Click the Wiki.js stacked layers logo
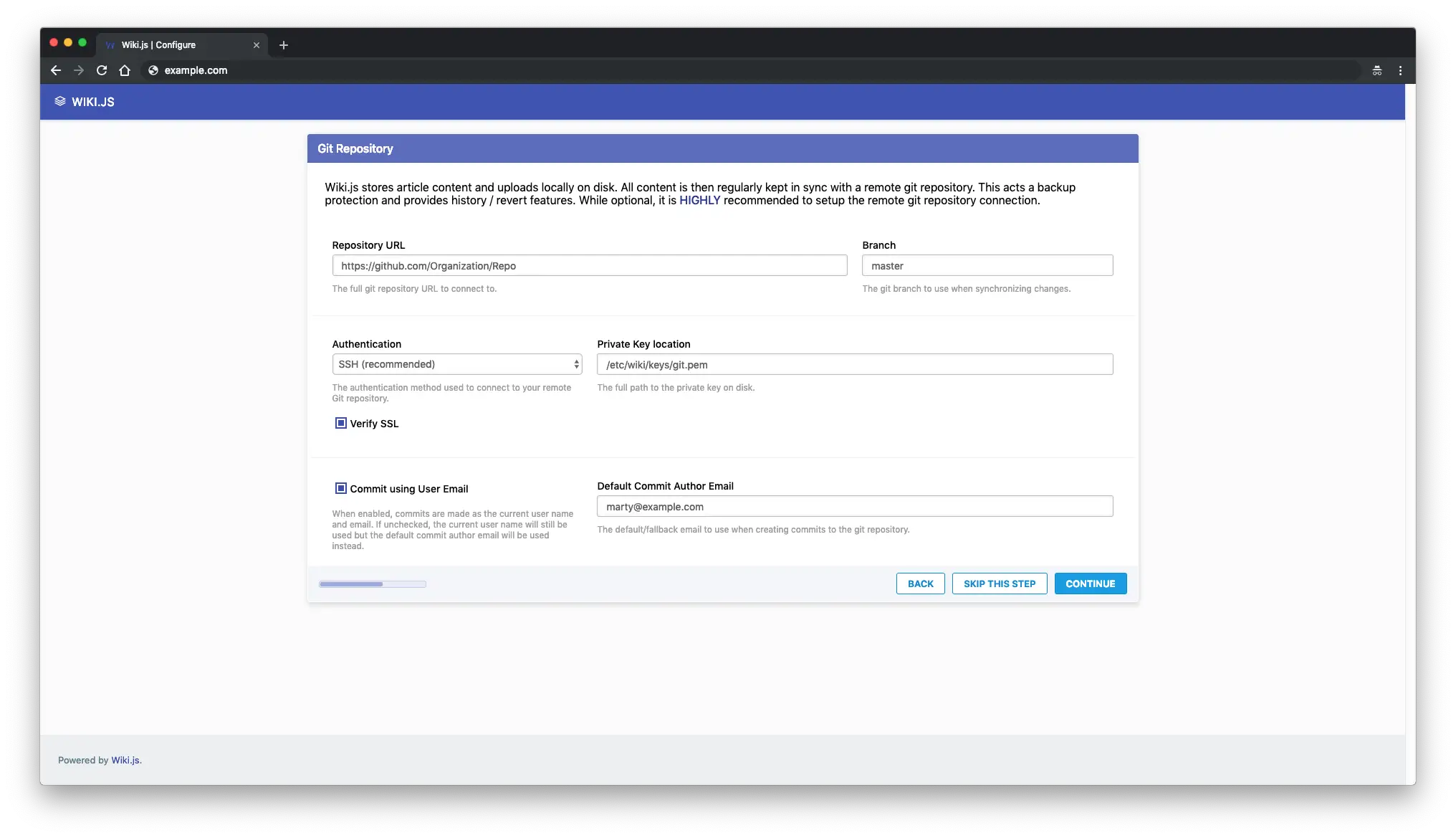 [60, 102]
